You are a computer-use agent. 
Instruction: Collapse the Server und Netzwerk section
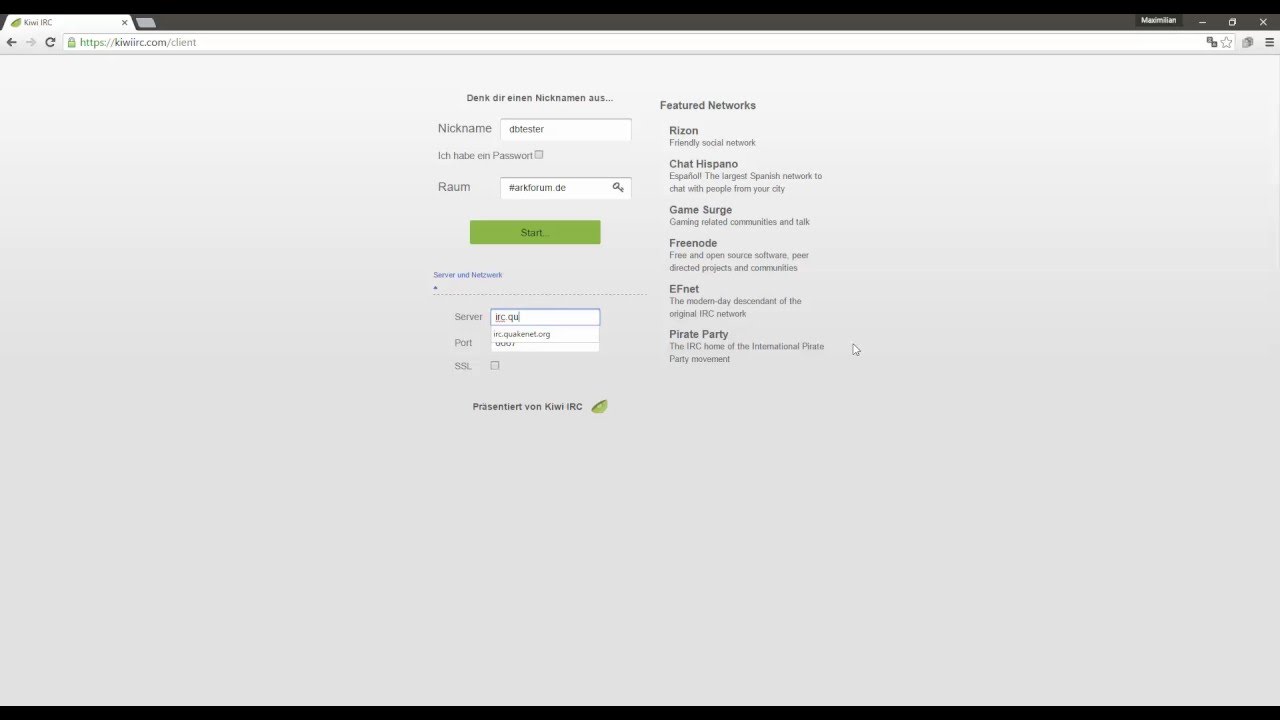click(468, 275)
